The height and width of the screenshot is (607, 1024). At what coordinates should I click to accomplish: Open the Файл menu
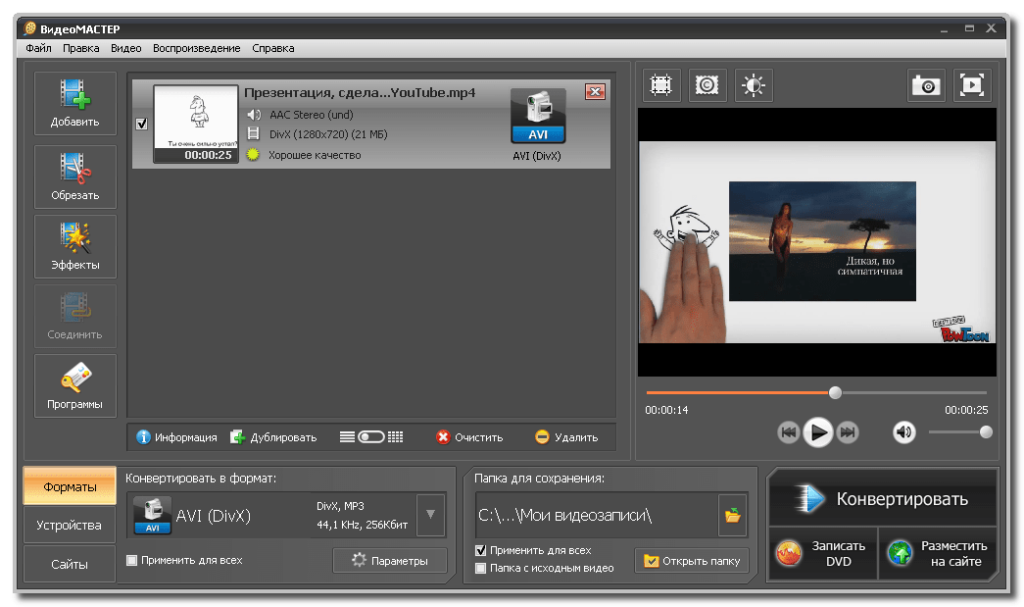(39, 48)
